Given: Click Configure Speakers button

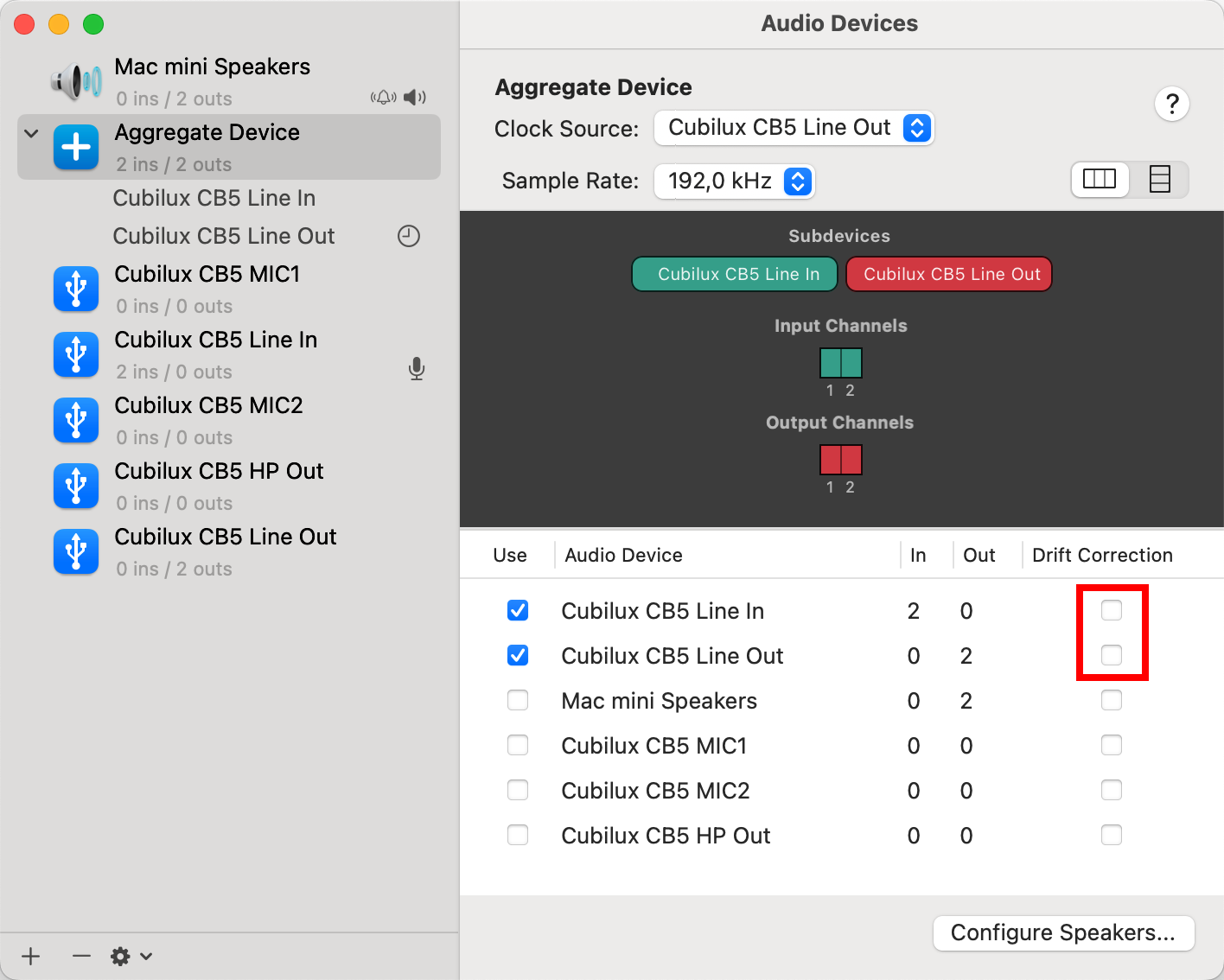Looking at the screenshot, I should pos(1063,933).
